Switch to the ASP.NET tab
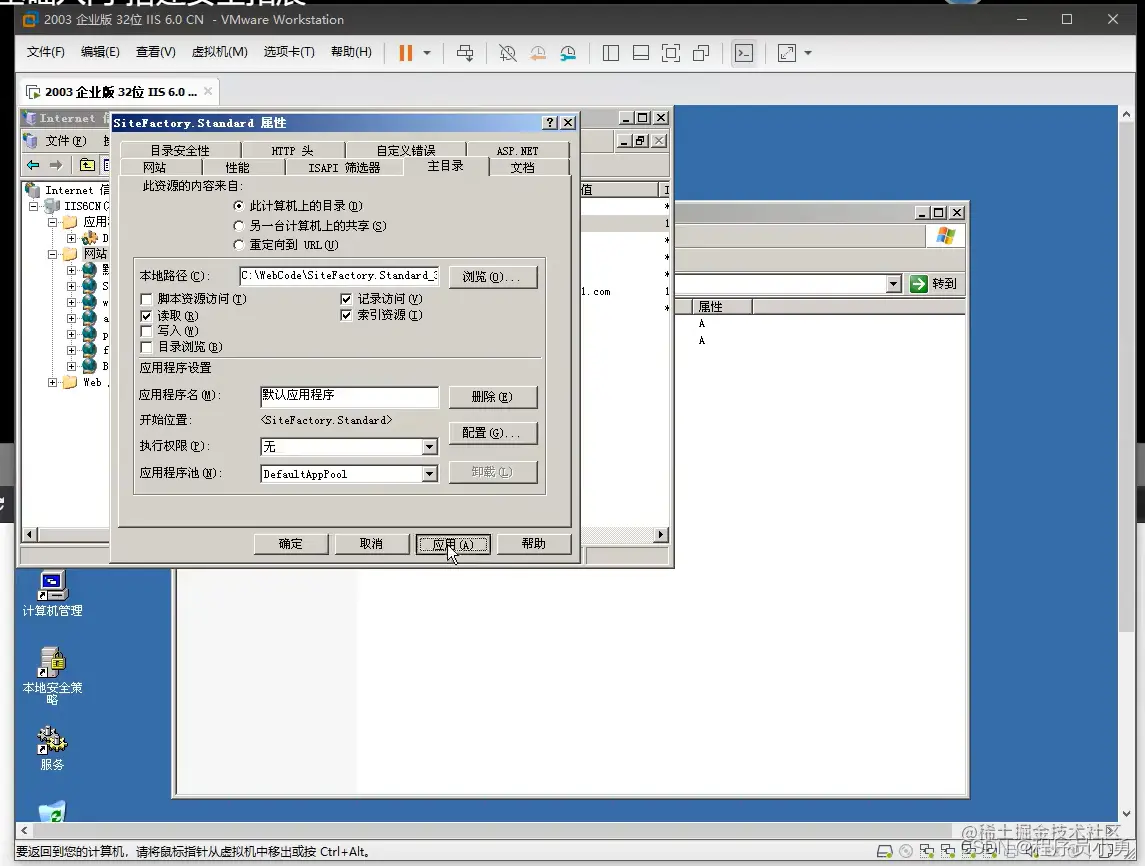 (x=518, y=150)
